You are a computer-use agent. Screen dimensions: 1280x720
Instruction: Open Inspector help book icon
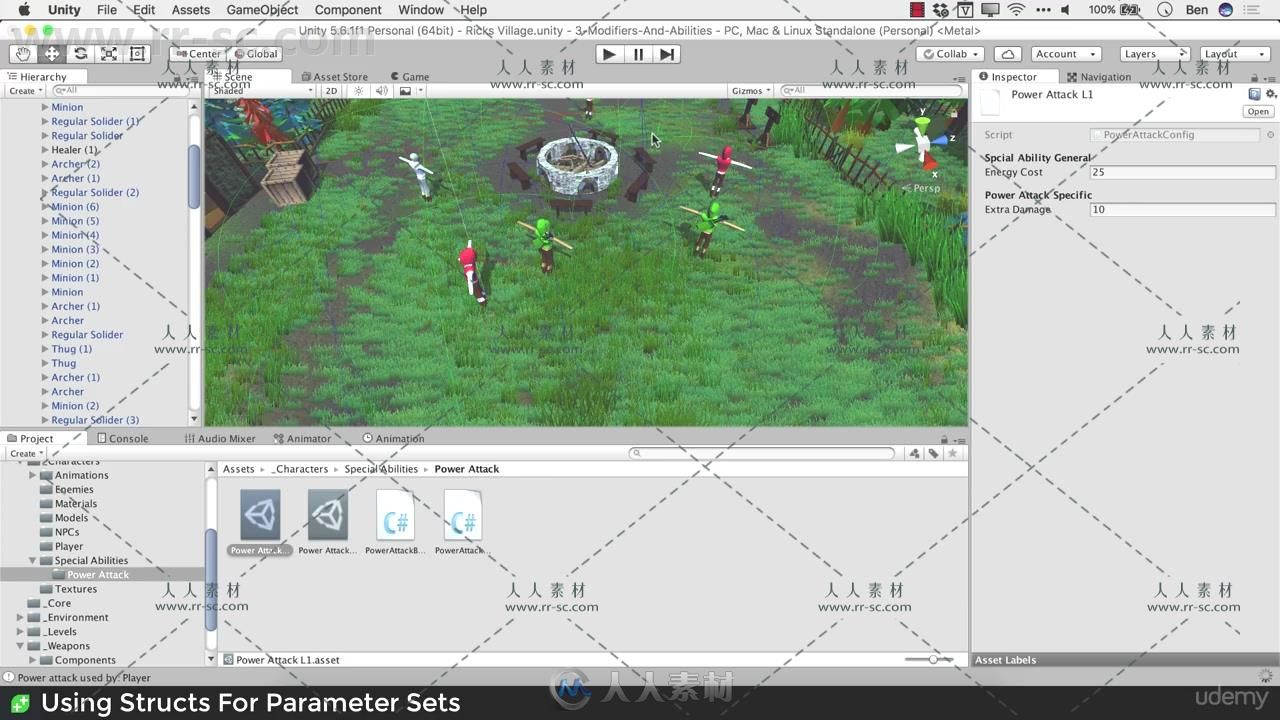click(1254, 94)
